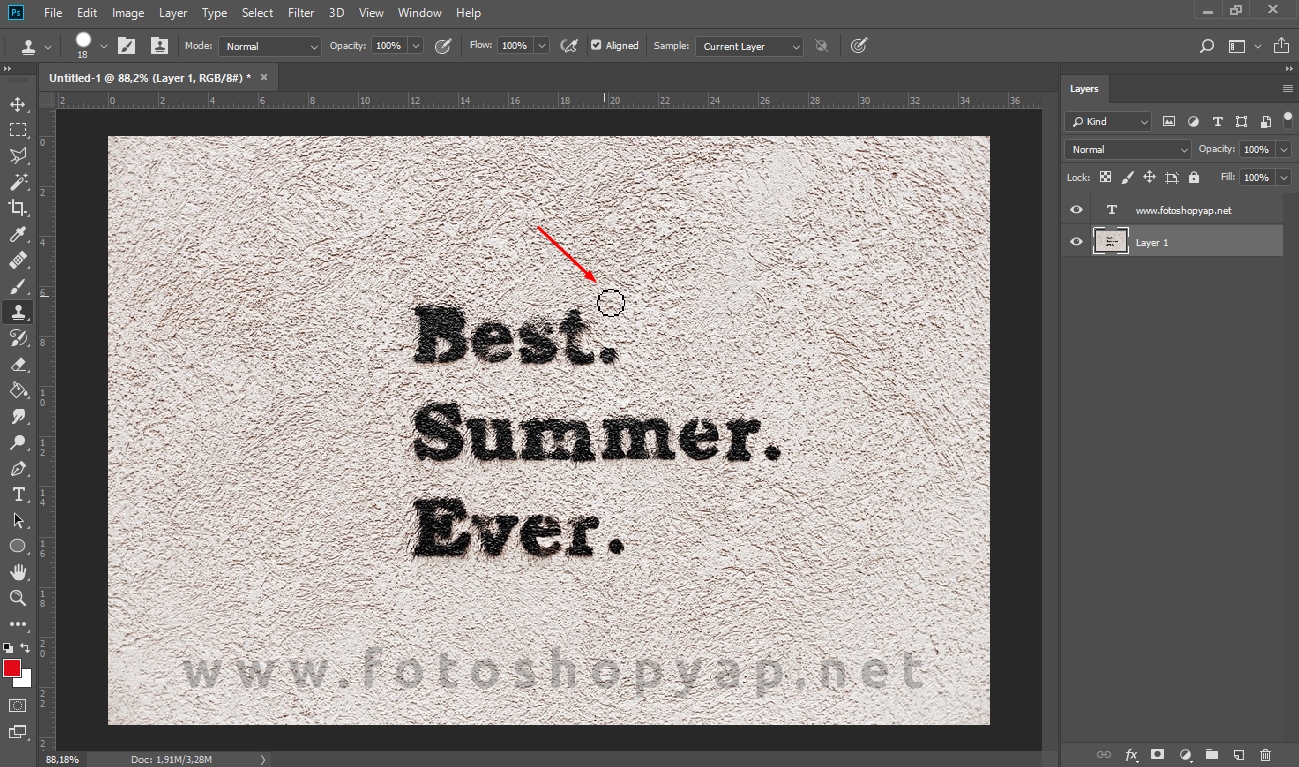Select the Ellipse shape tool
This screenshot has height=767, width=1299.
(x=18, y=546)
